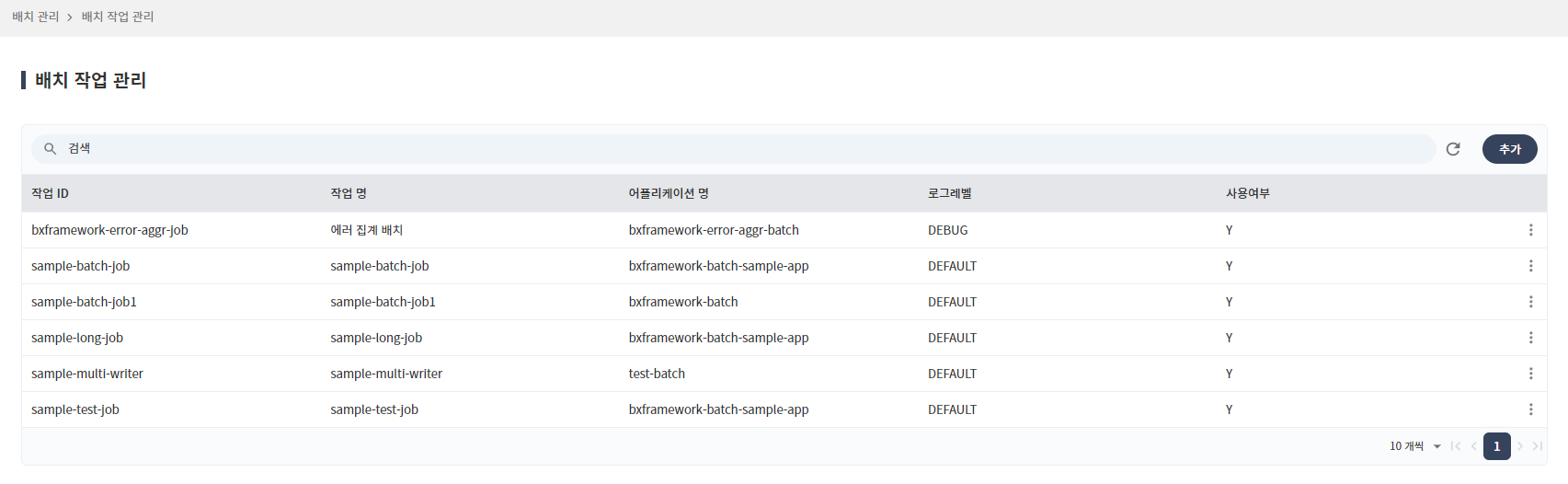The height and width of the screenshot is (484, 1568).
Task: Select the sample-multi-writer ID cell
Action: 87,374
